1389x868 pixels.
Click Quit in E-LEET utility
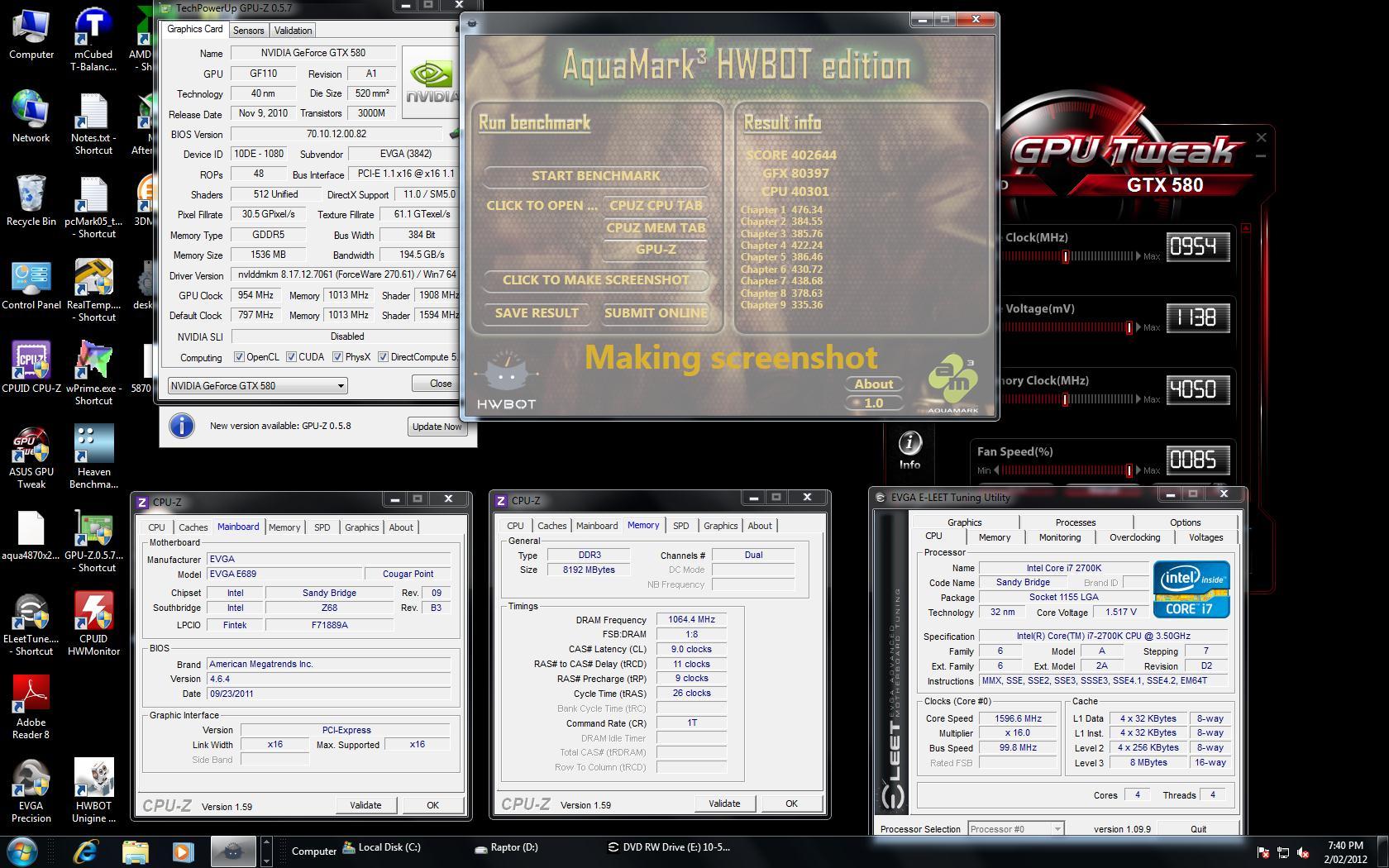[1198, 828]
